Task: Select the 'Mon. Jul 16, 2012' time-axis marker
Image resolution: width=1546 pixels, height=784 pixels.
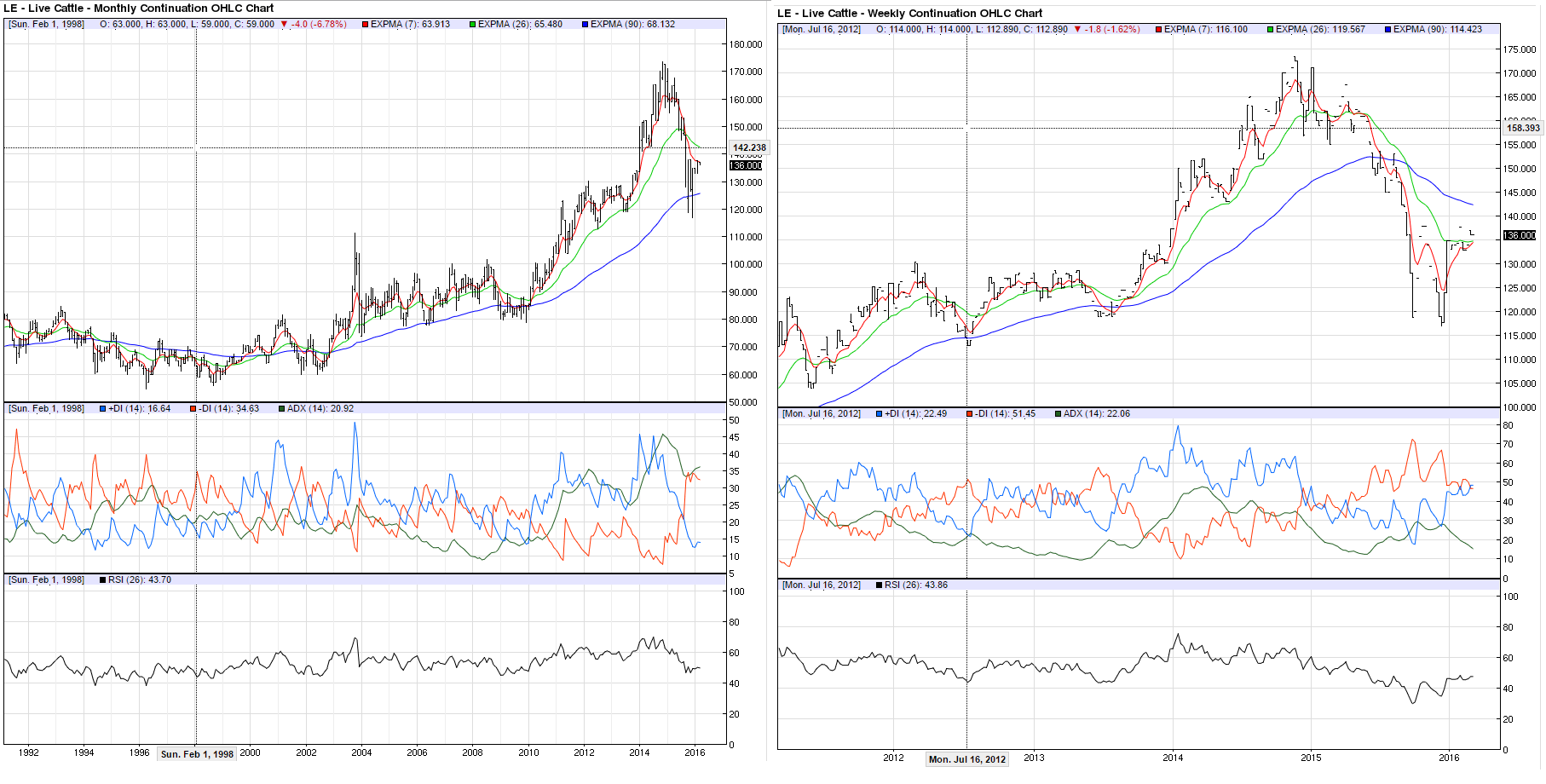Action: point(967,759)
